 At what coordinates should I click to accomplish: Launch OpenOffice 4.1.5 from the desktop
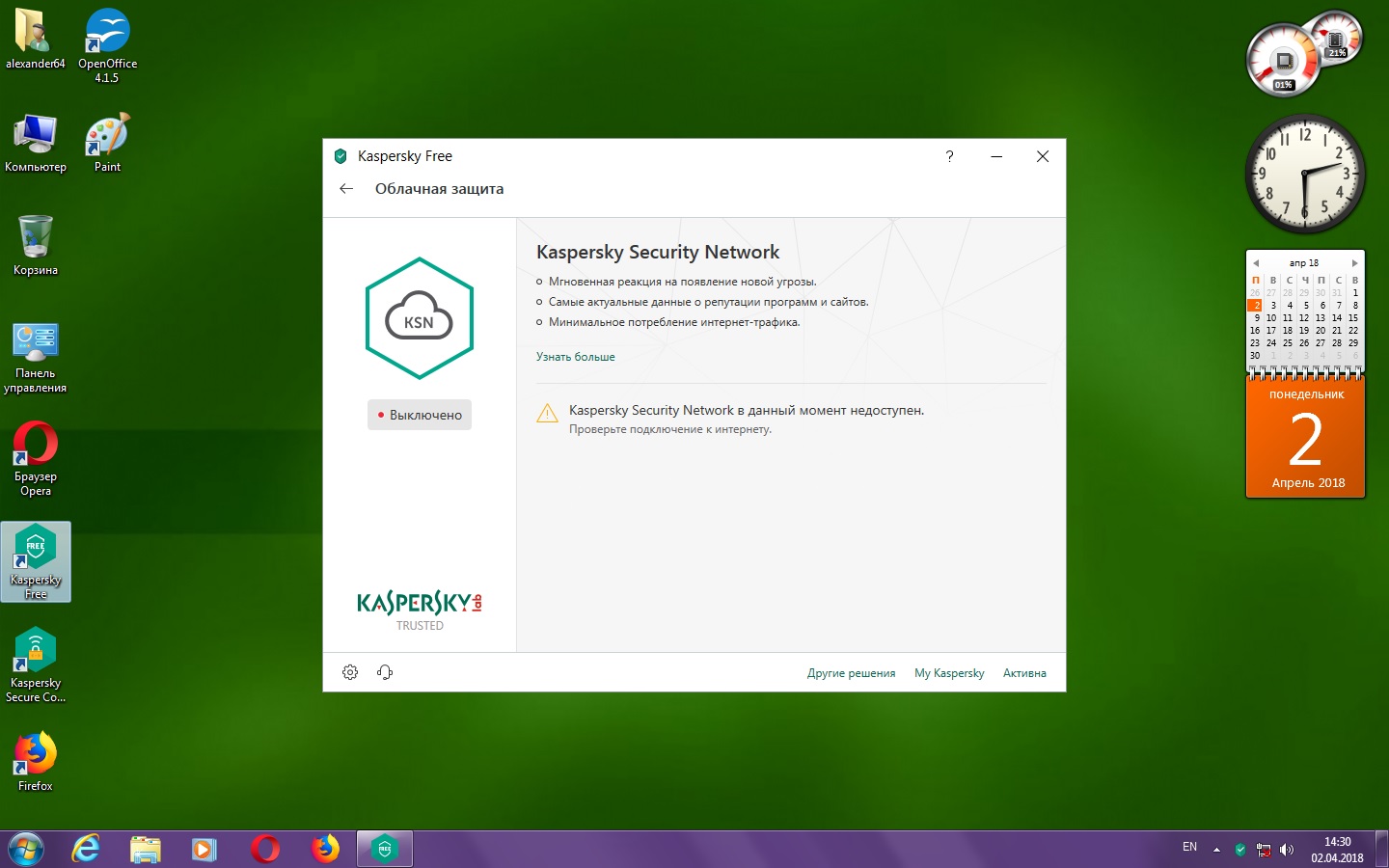[107, 45]
